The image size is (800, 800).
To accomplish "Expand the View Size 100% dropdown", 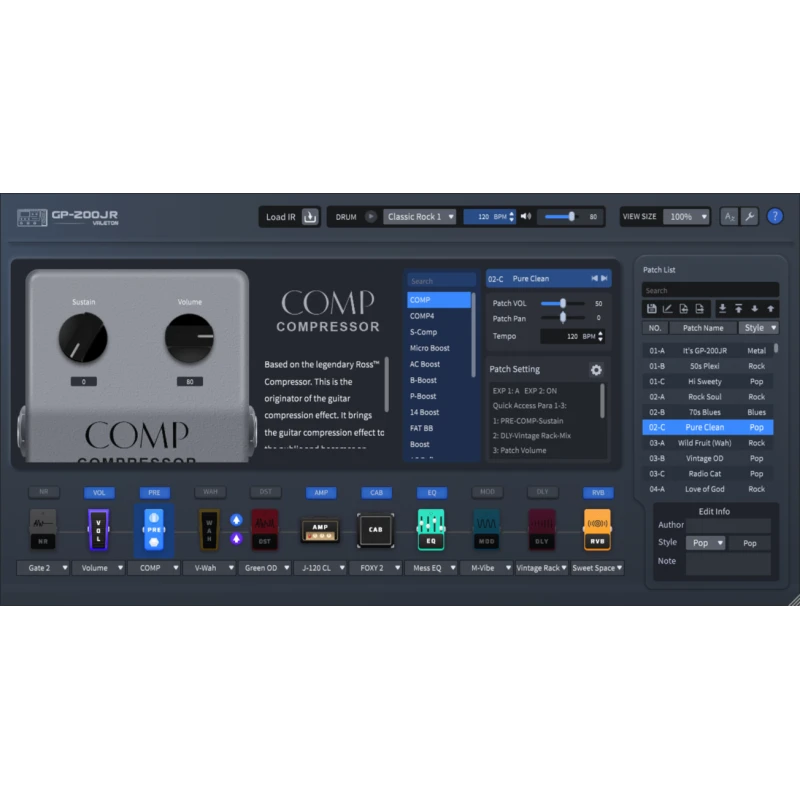I will pos(688,217).
